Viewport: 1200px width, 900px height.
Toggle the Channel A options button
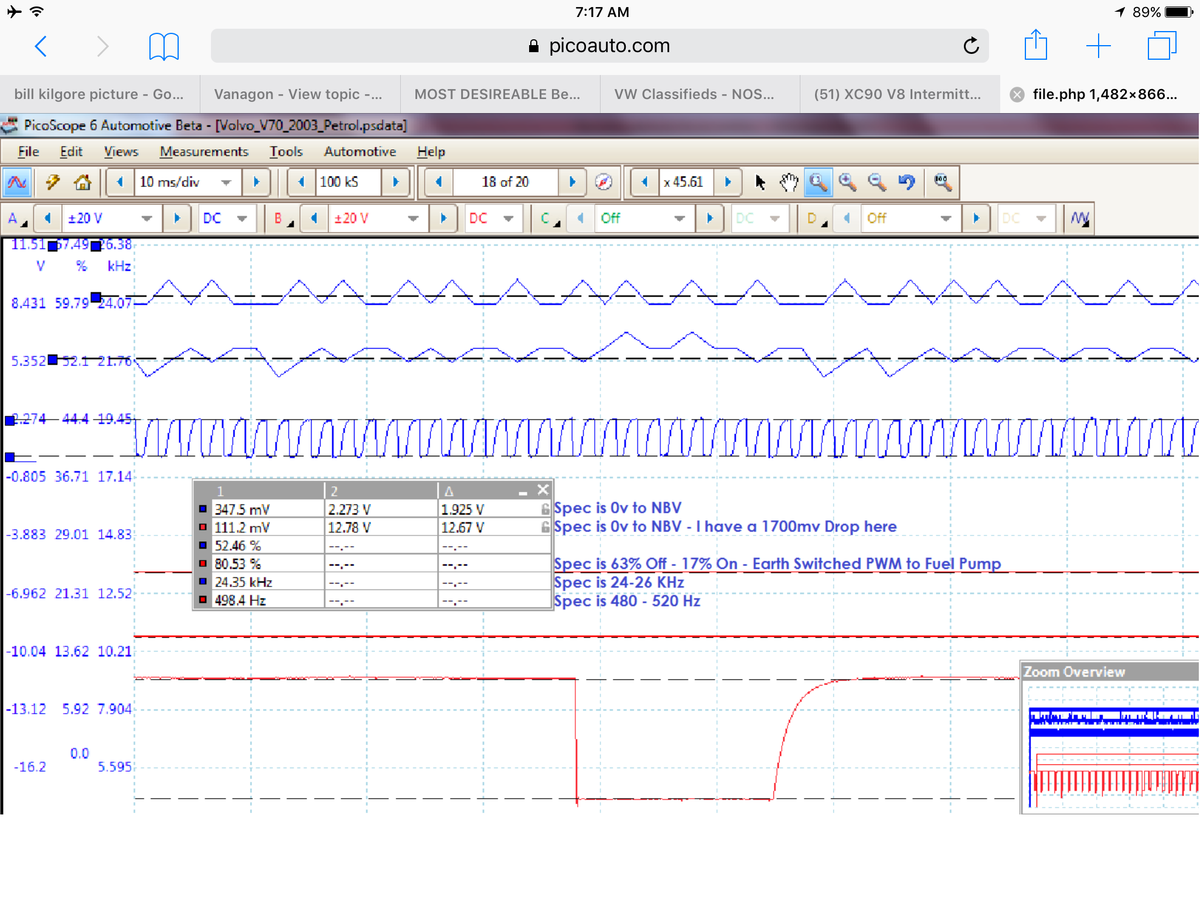click(x=15, y=218)
